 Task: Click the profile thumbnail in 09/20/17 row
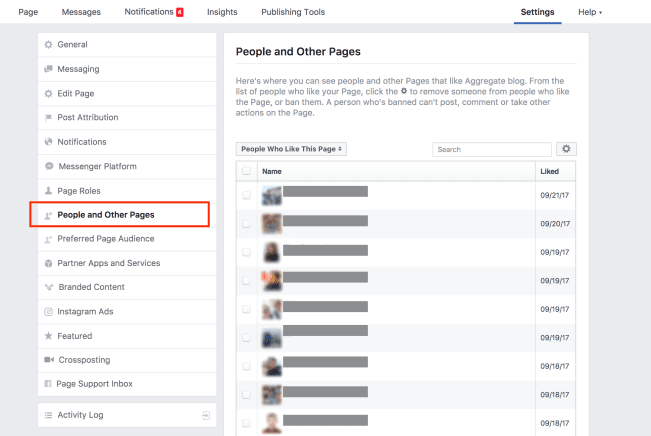click(272, 224)
